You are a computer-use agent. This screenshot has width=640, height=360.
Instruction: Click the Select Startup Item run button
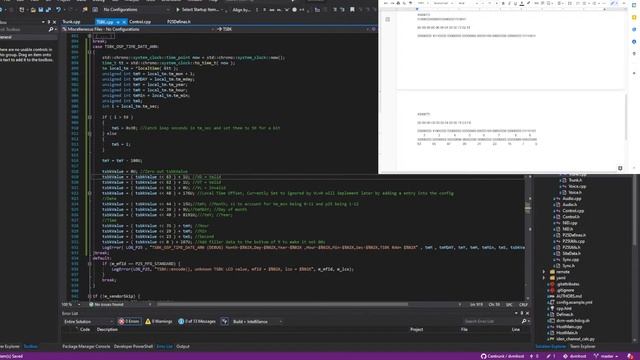tap(198, 9)
